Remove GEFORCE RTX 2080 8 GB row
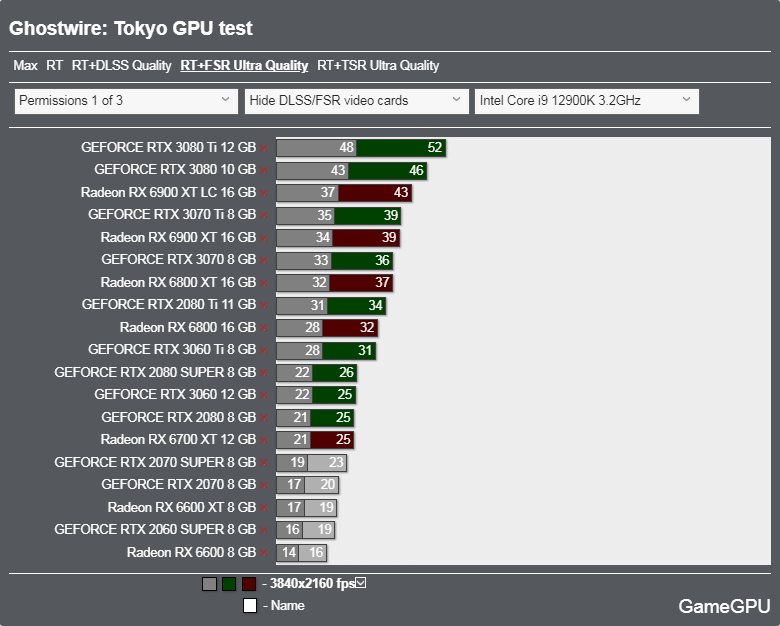Image resolution: width=780 pixels, height=626 pixels. 264,418
